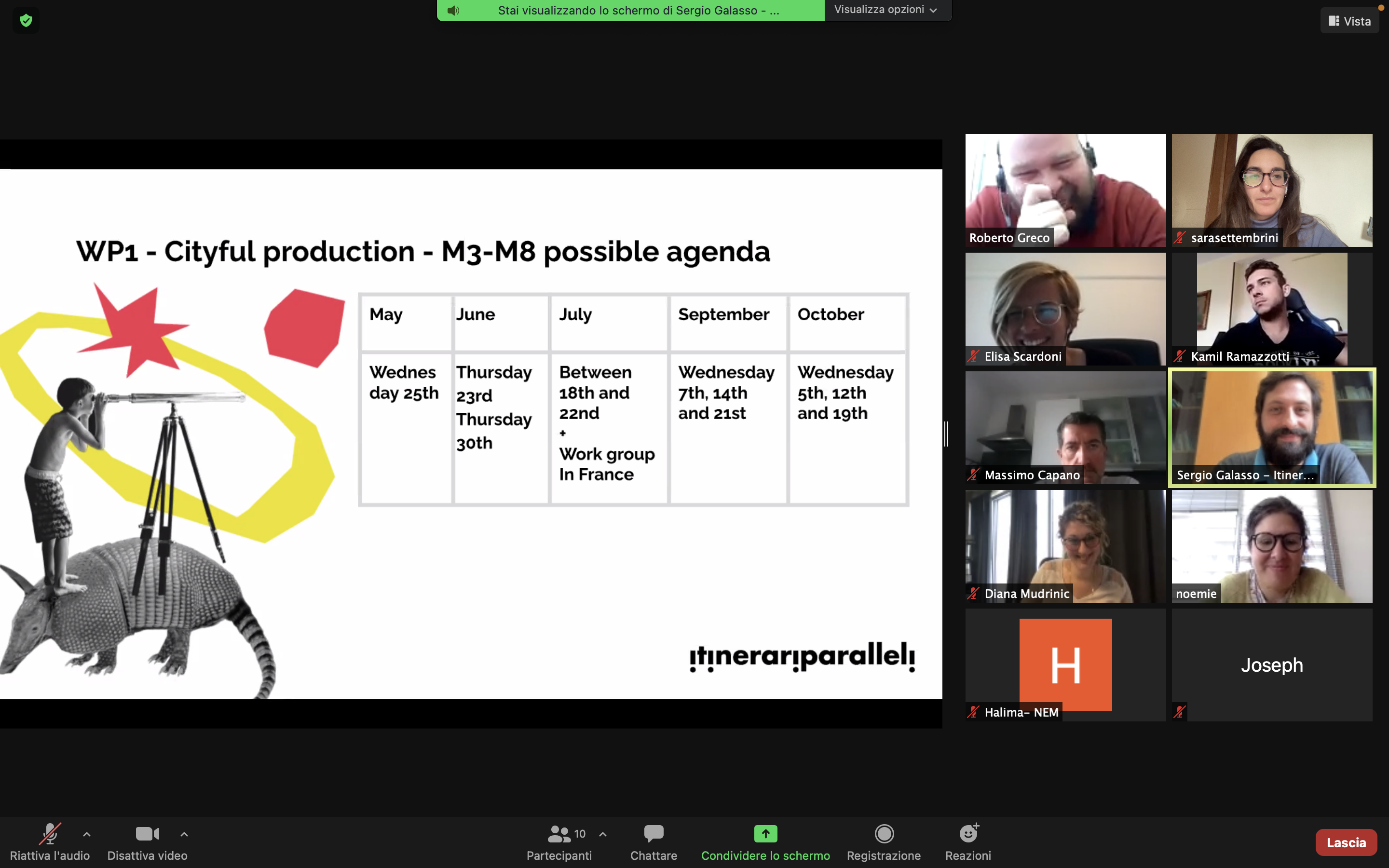Open the Visualizza opzioni dropdown
This screenshot has width=1389, height=868.
[x=885, y=10]
